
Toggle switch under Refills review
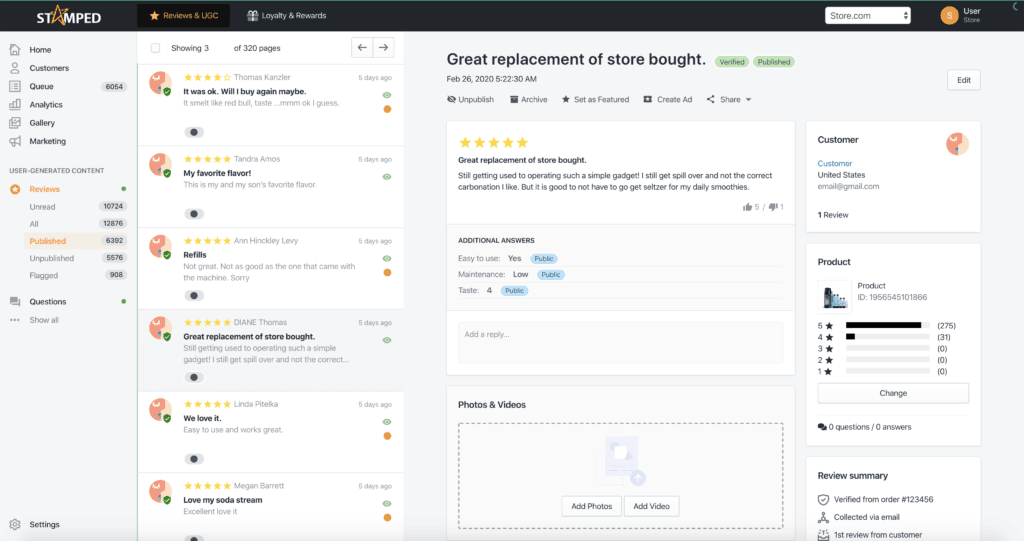pyautogui.click(x=194, y=295)
